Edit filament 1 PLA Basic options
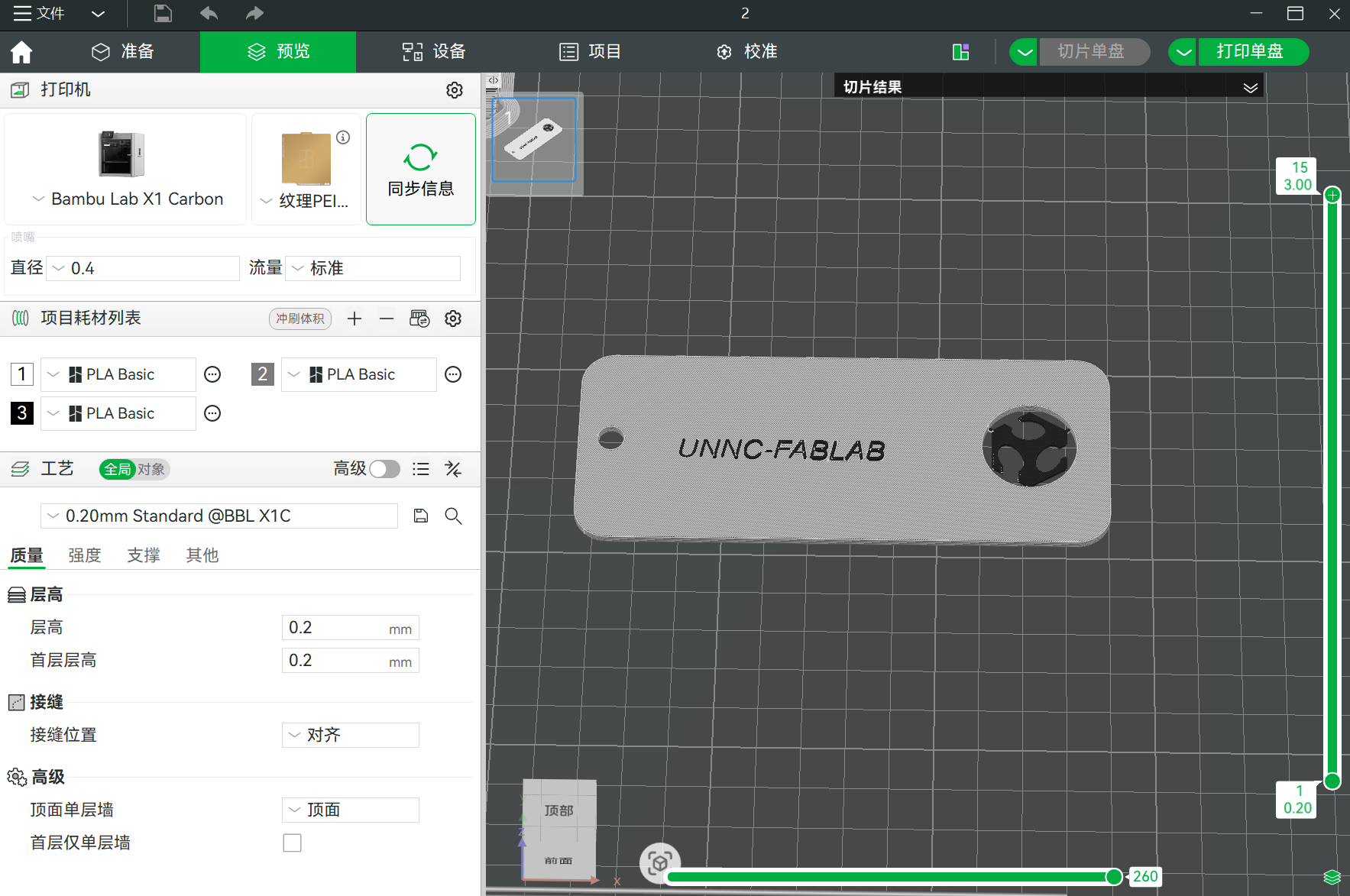The width and height of the screenshot is (1350, 896). pyautogui.click(x=212, y=374)
